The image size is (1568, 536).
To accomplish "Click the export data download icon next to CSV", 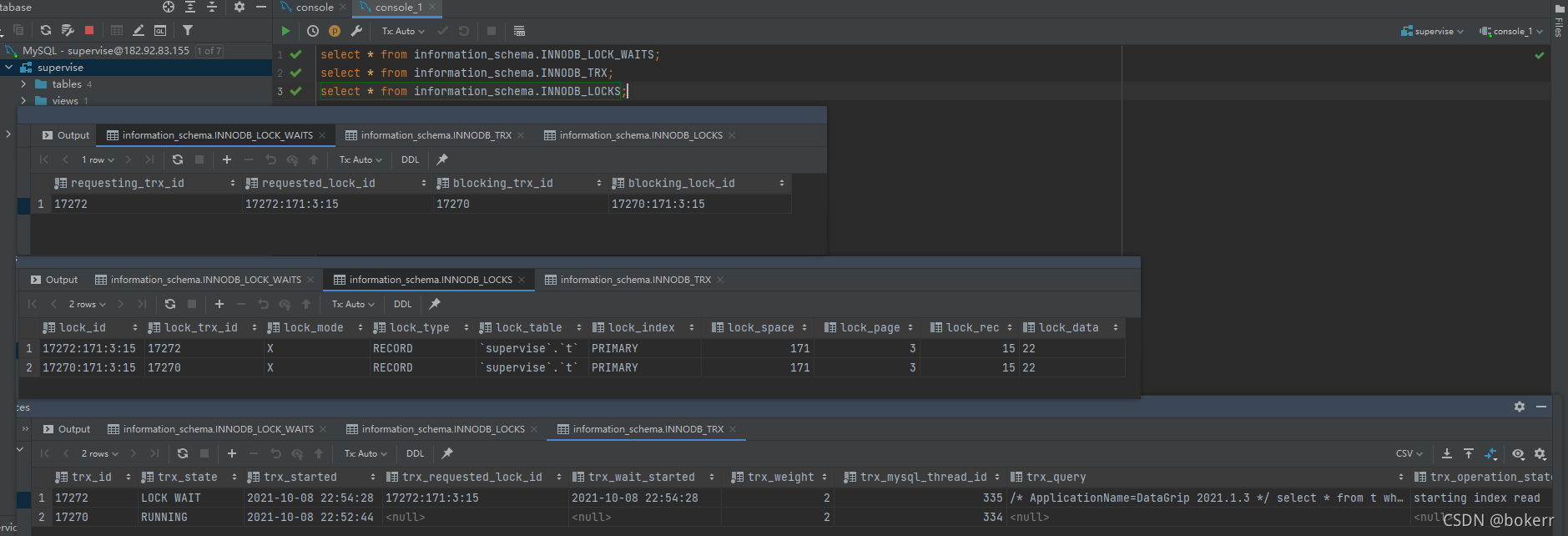I will pos(1447,453).
